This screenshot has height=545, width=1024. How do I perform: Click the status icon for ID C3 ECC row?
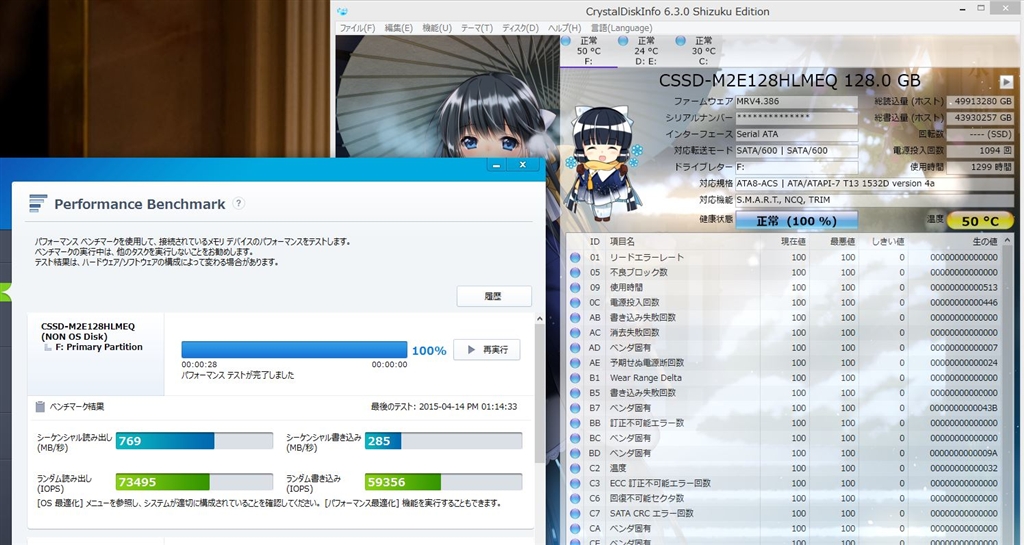575,484
